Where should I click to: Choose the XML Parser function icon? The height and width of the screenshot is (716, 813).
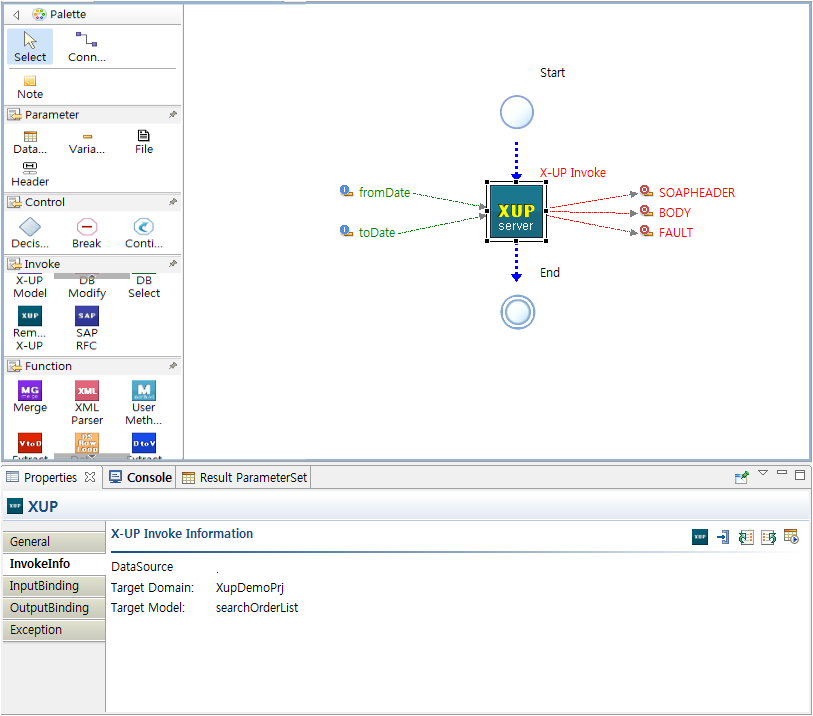coord(87,390)
